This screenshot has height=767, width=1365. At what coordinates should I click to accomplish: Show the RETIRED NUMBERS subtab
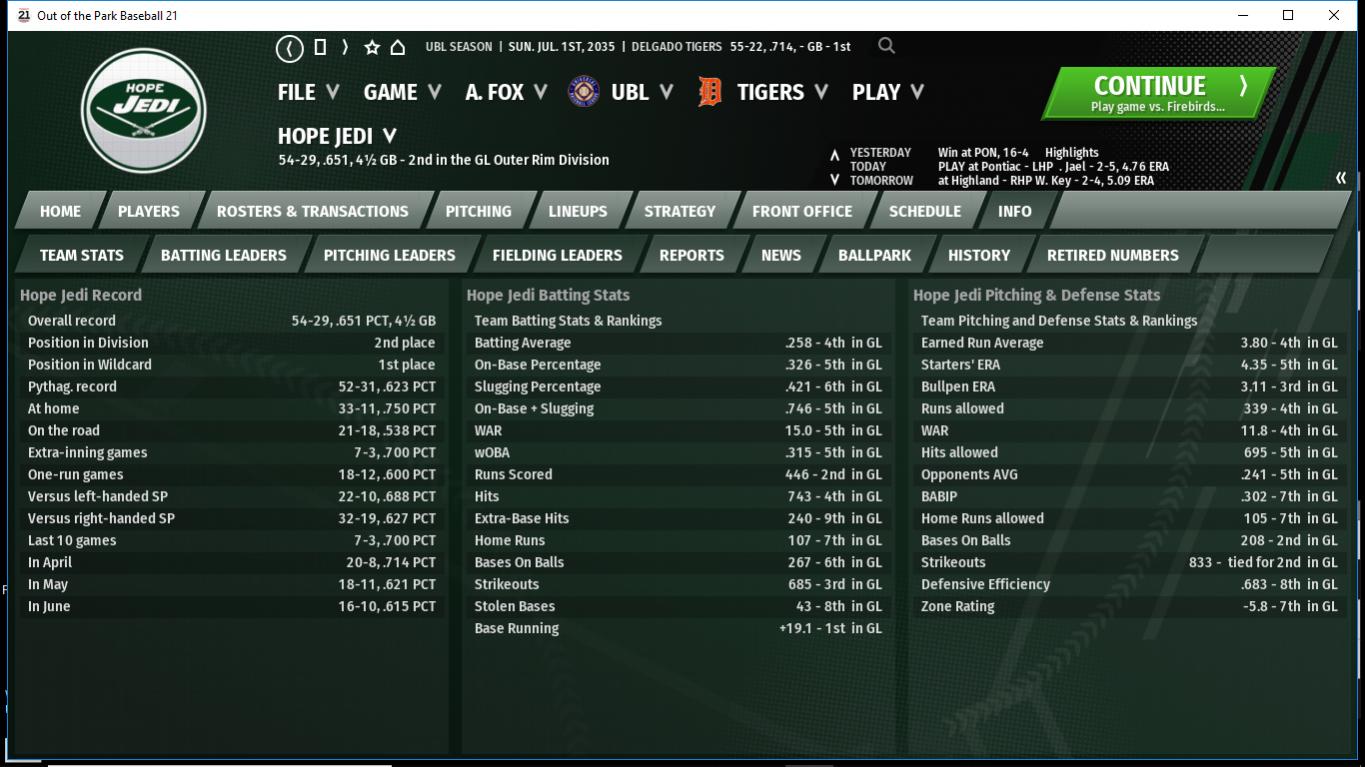tap(1113, 255)
